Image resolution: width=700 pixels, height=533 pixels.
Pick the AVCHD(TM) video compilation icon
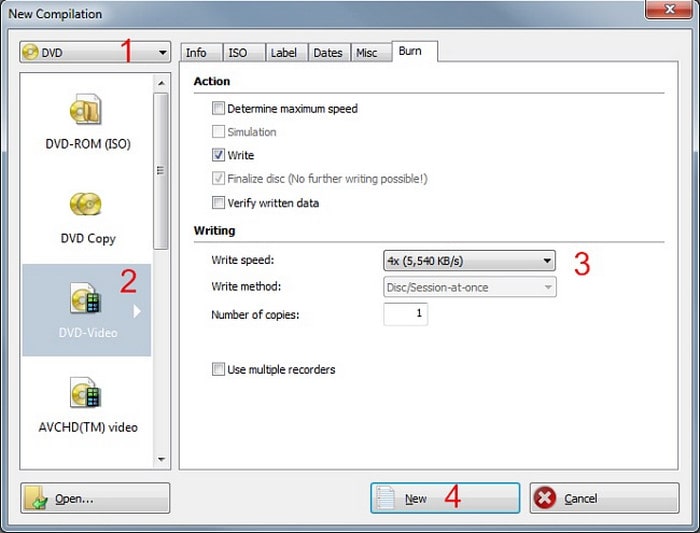87,392
